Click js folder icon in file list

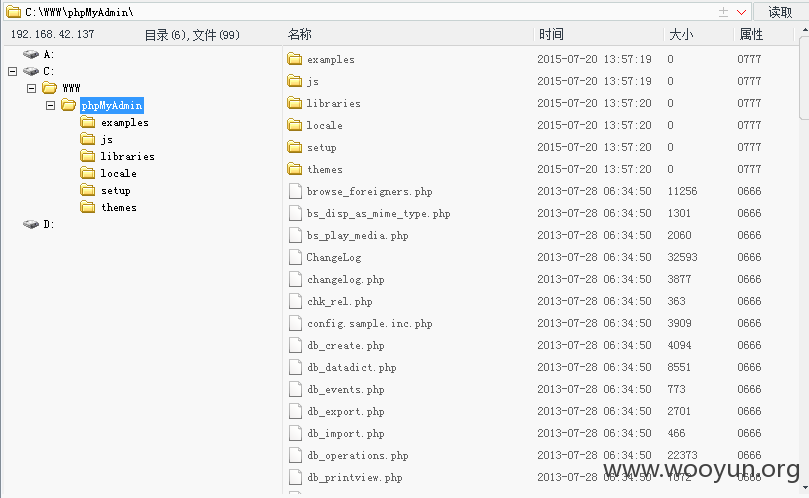(x=295, y=81)
